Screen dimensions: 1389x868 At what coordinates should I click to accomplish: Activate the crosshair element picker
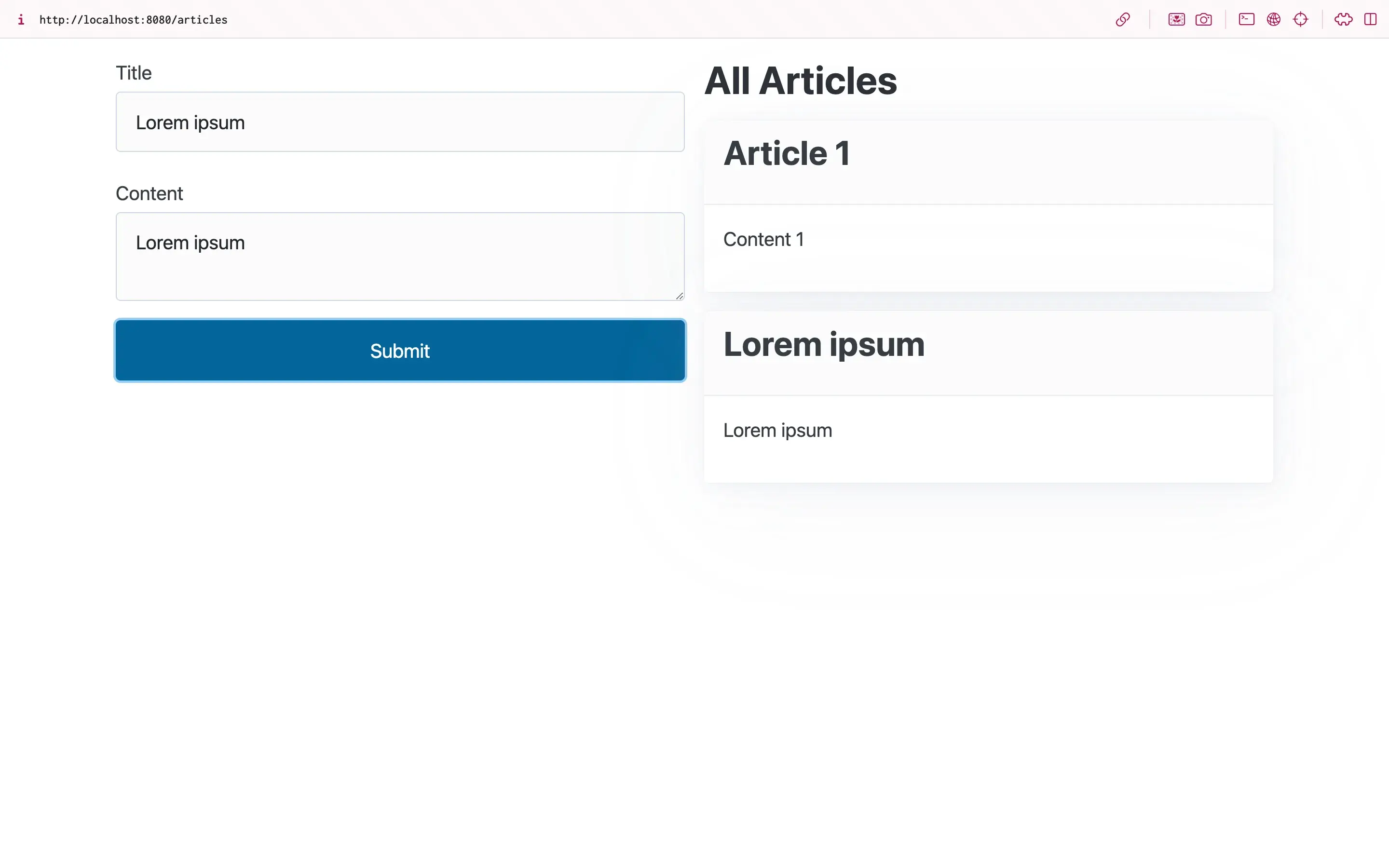1301,19
